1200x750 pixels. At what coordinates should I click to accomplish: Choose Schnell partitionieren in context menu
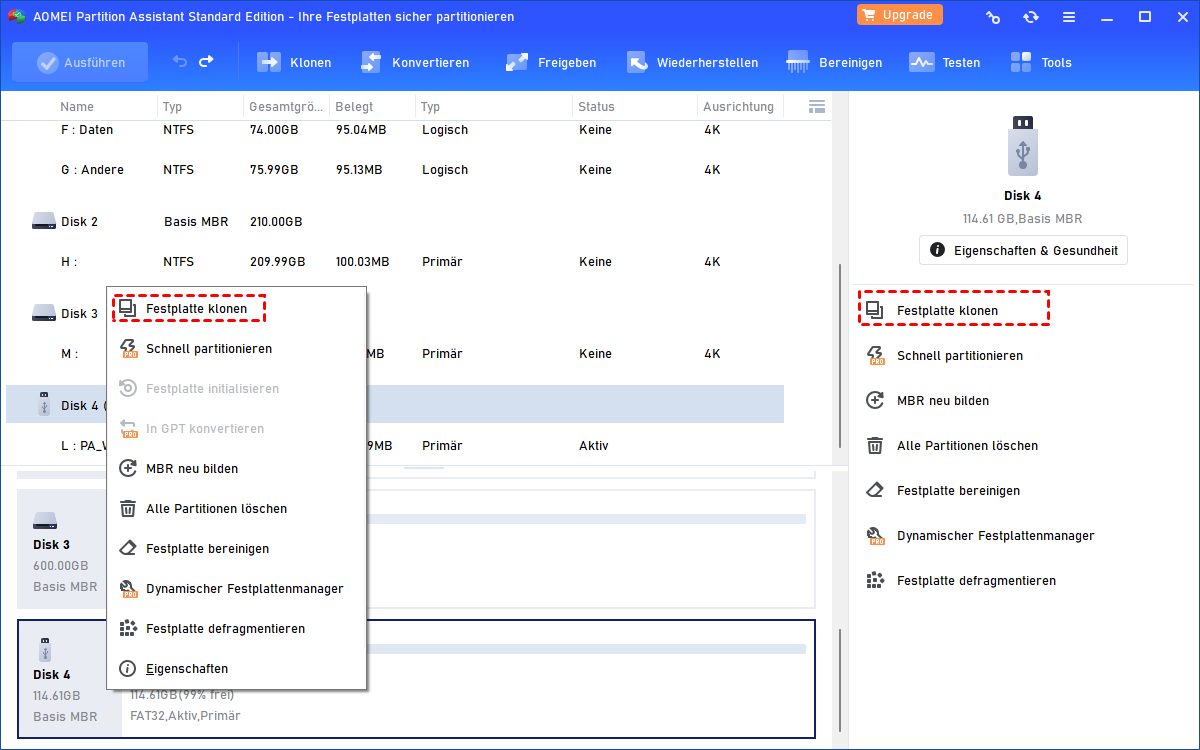click(x=236, y=349)
